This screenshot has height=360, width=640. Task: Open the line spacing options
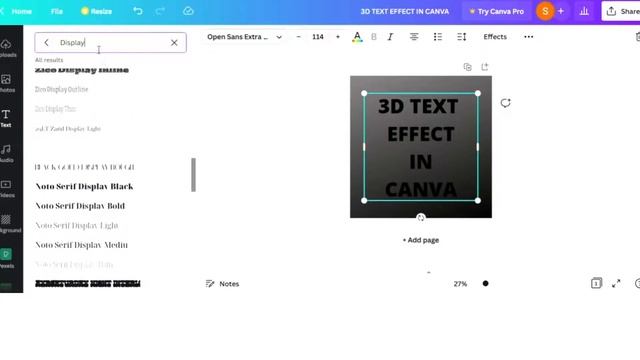pos(462,37)
